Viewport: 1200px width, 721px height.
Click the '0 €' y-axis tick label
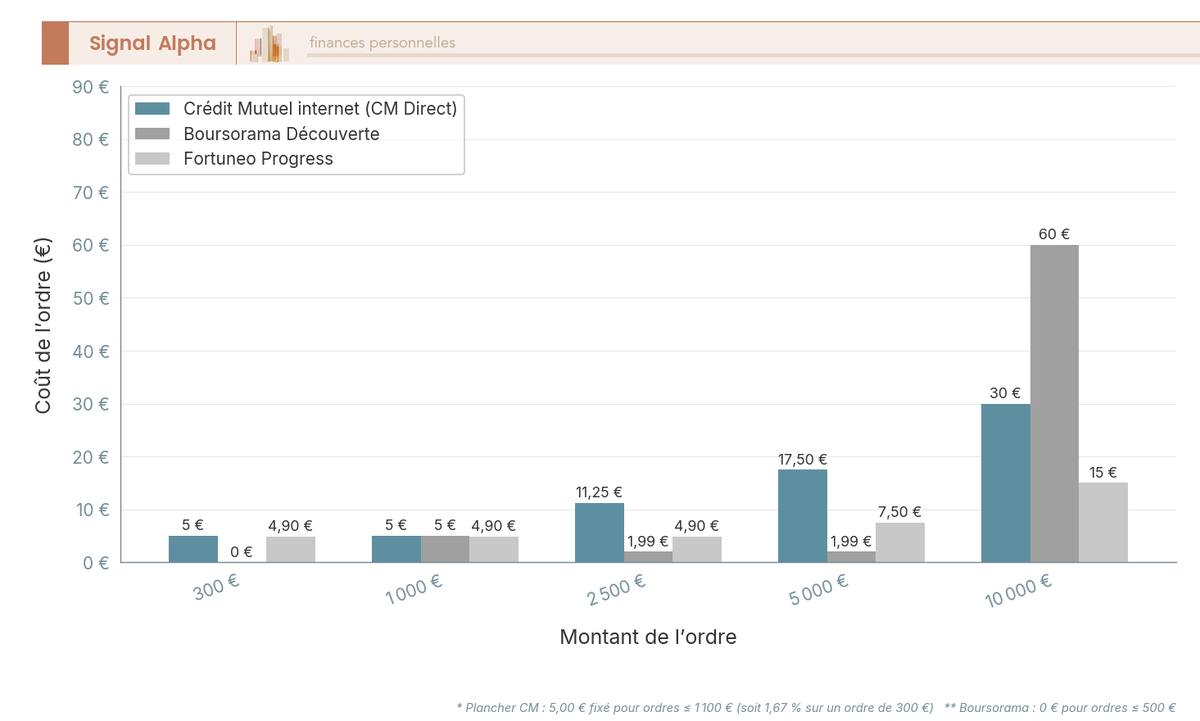coord(96,562)
